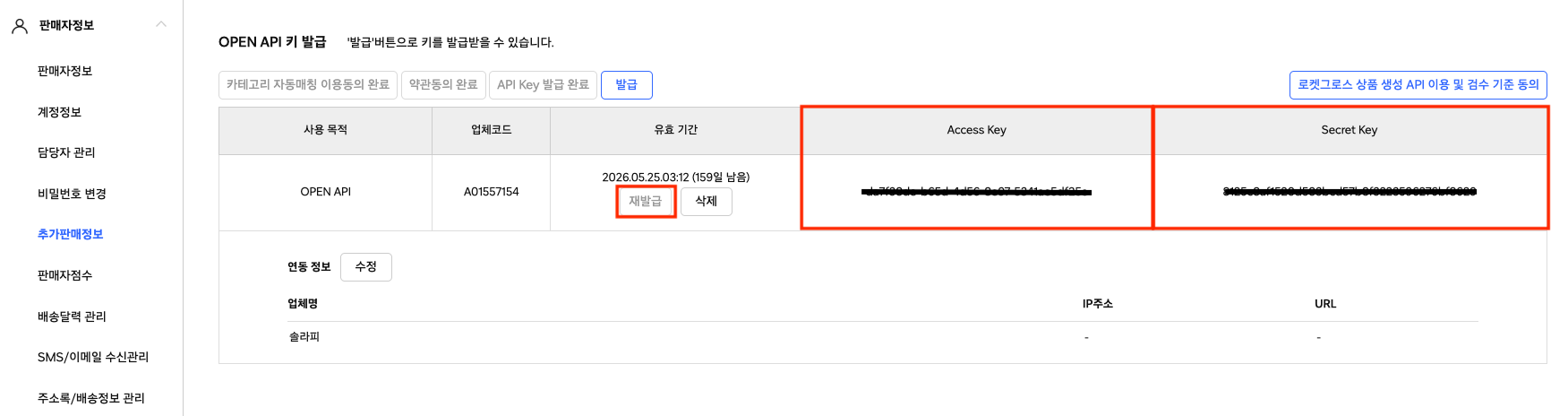The height and width of the screenshot is (416, 1568).
Task: Click the seller profile person icon
Action: pyautogui.click(x=20, y=26)
